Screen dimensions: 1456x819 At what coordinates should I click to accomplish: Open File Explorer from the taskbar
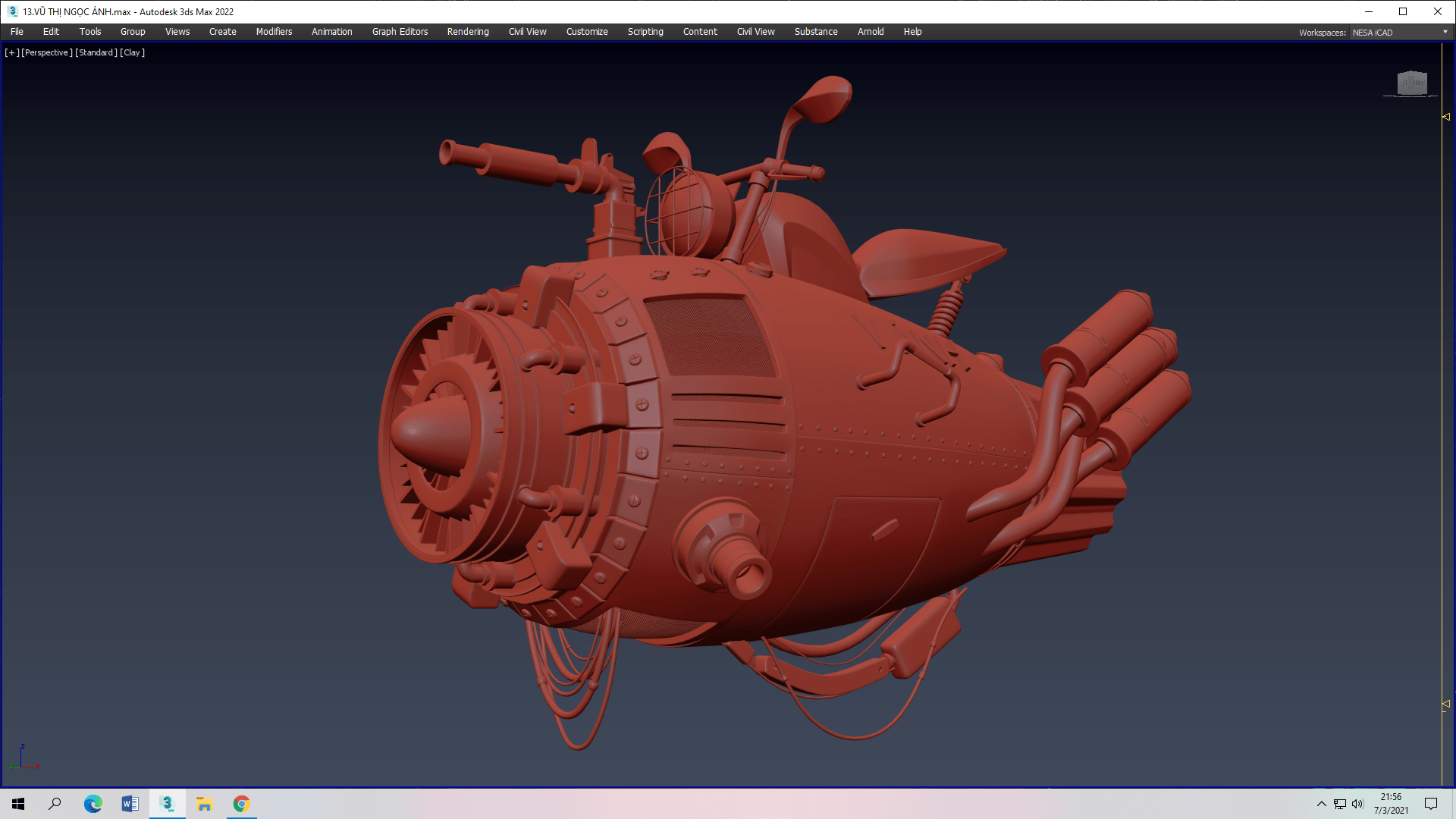click(x=205, y=804)
